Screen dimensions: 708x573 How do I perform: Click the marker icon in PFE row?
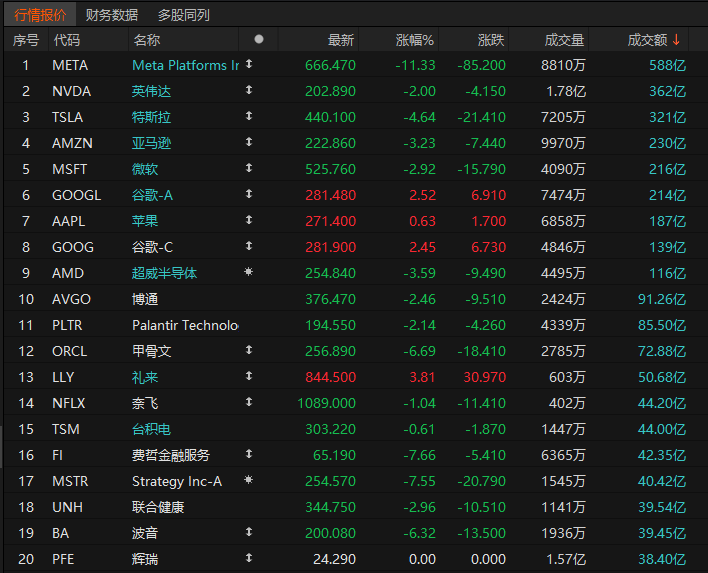click(x=249, y=558)
